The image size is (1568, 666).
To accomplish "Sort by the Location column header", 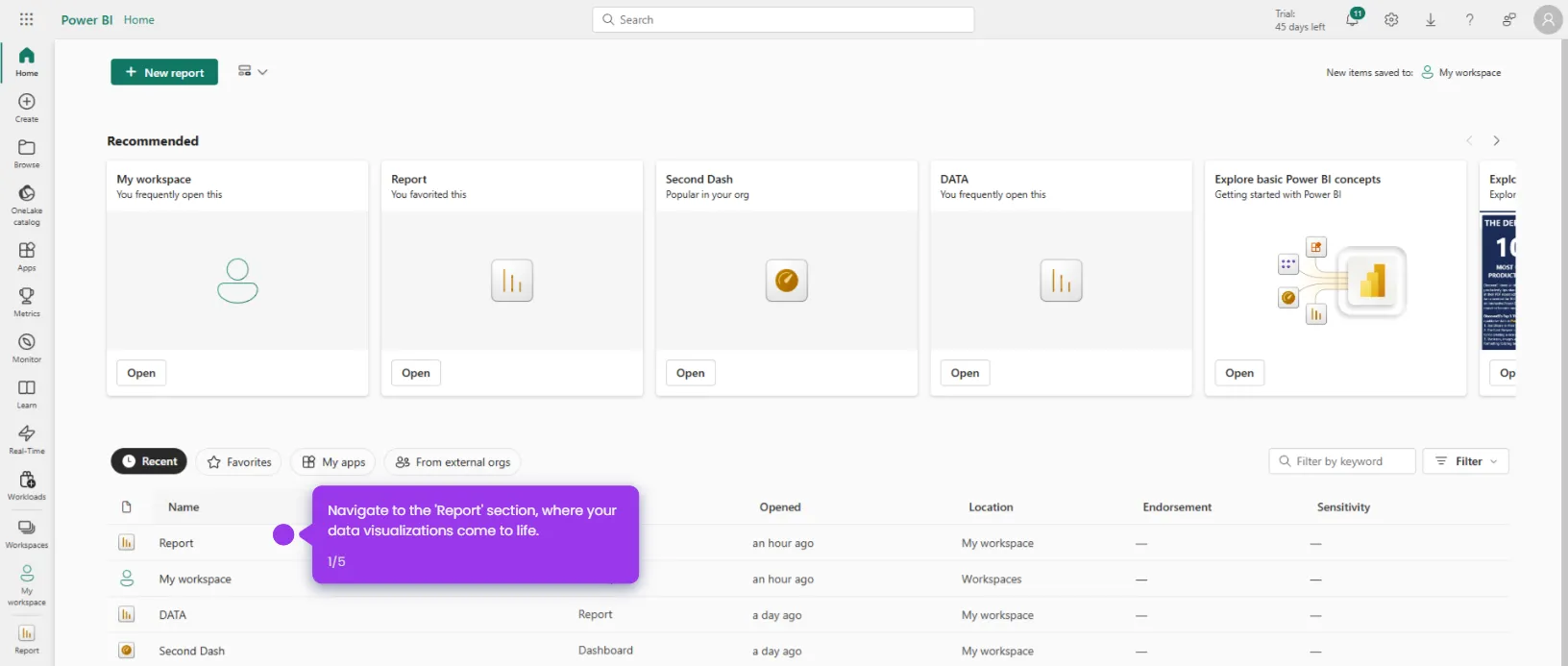I will (x=991, y=506).
